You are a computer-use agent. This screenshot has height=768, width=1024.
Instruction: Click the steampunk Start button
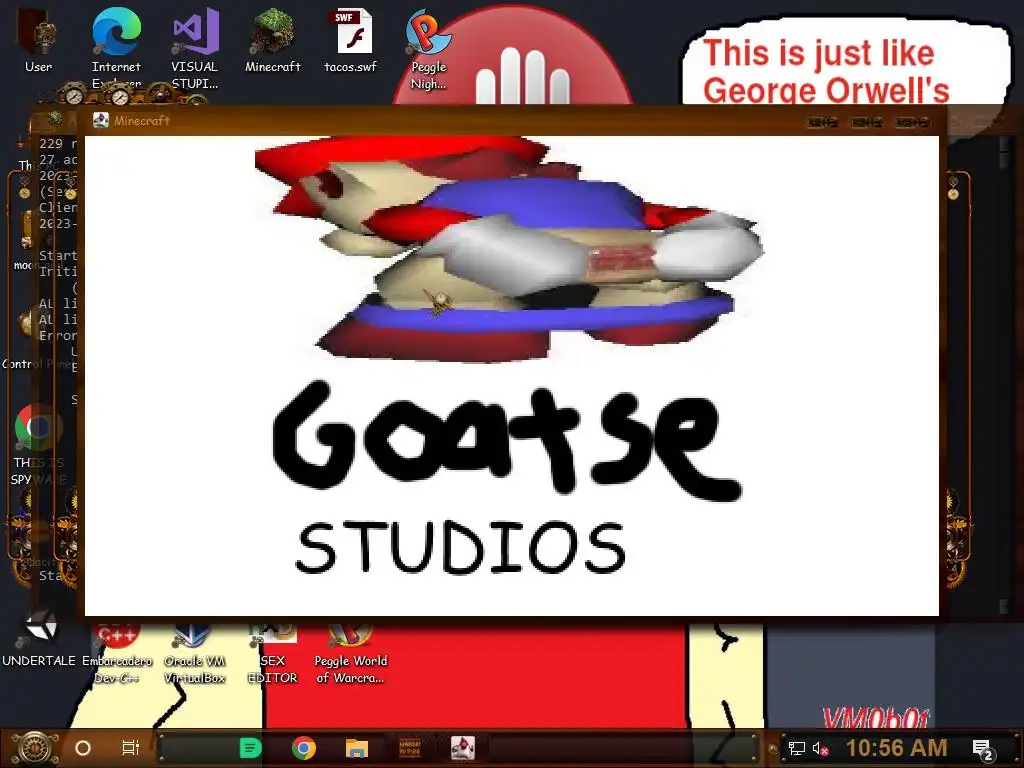pyautogui.click(x=34, y=748)
